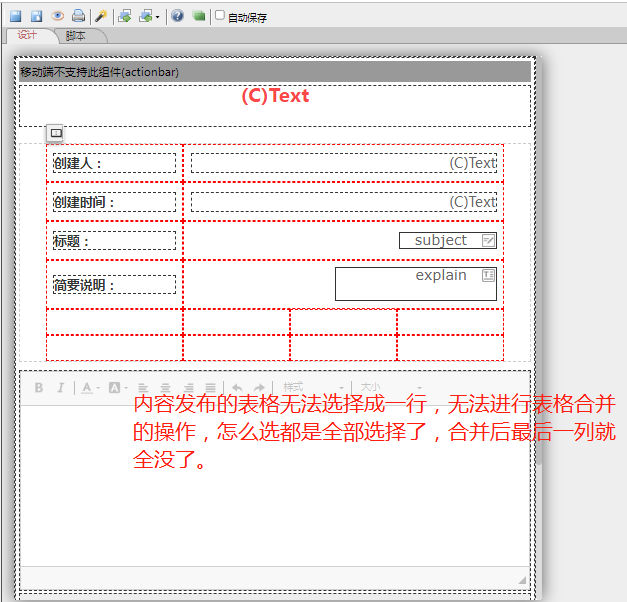Select the 创建人： label
The height and width of the screenshot is (602, 627).
coord(114,163)
